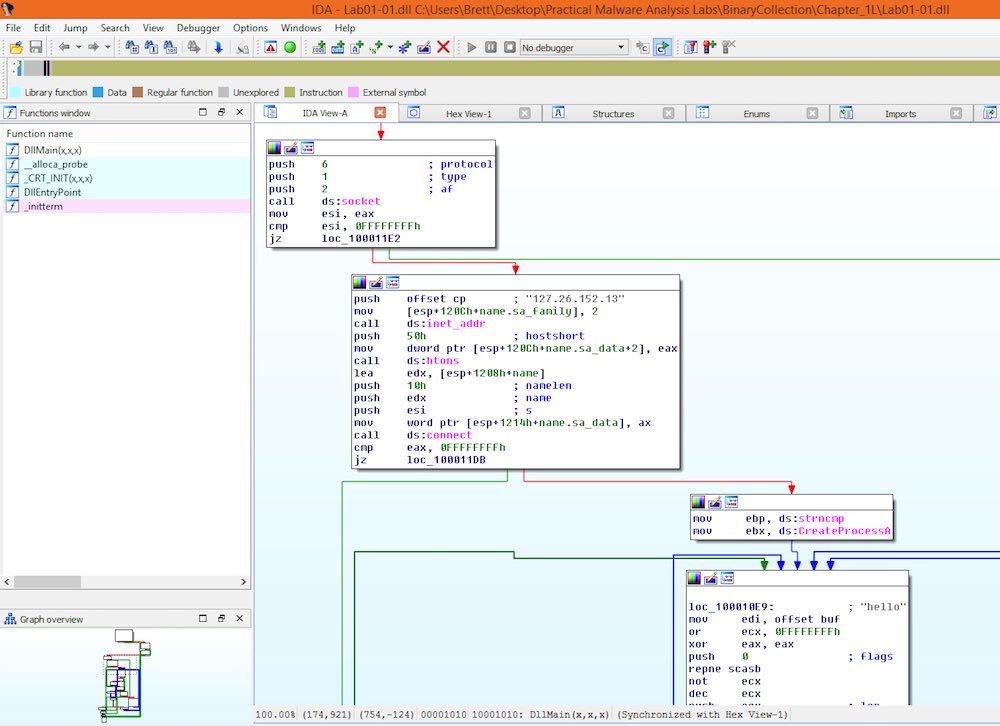Open the small arrow beside the green-plus S icon

(390, 47)
